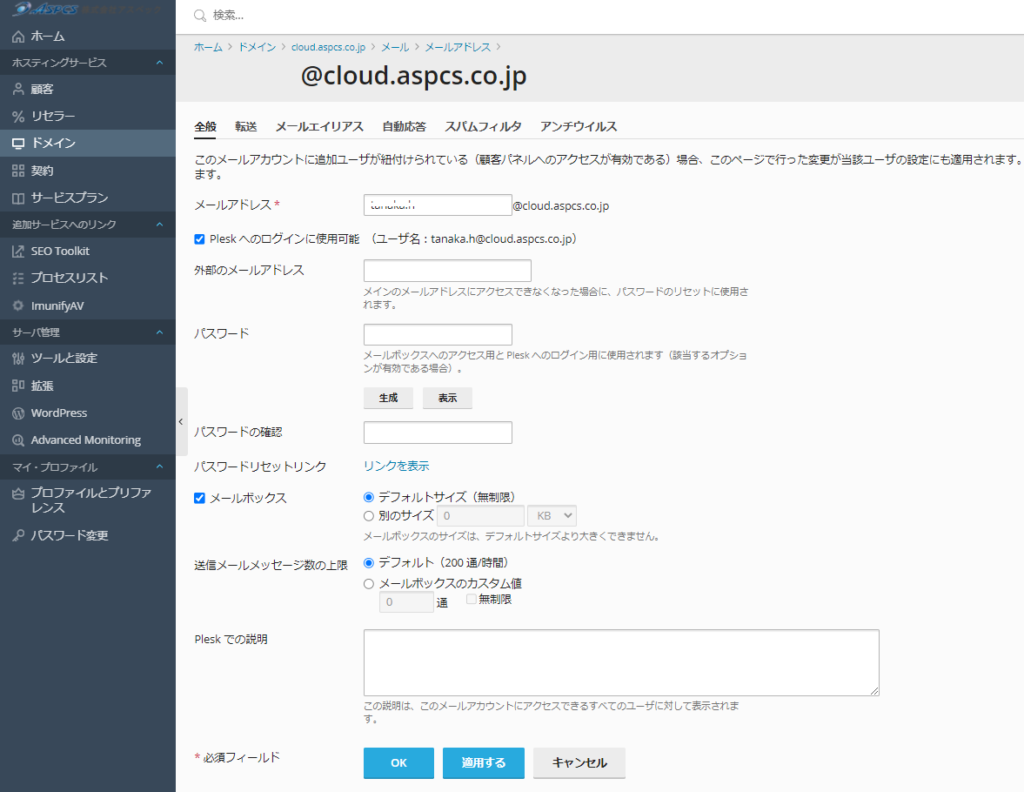Image resolution: width=1024 pixels, height=792 pixels.
Task: Click the 生成 password generate button
Action: pos(388,398)
